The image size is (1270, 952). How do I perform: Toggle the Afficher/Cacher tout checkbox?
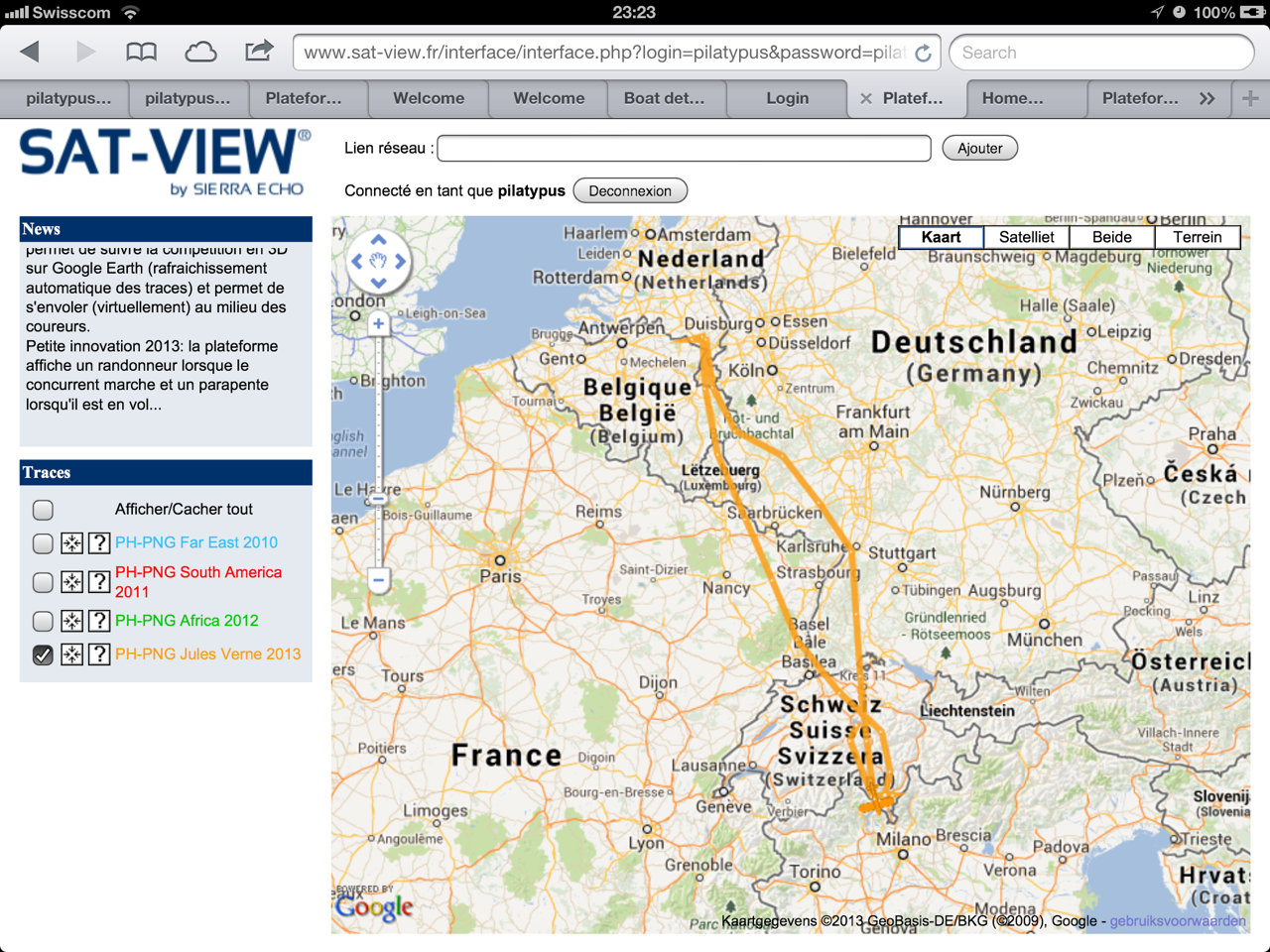(43, 510)
